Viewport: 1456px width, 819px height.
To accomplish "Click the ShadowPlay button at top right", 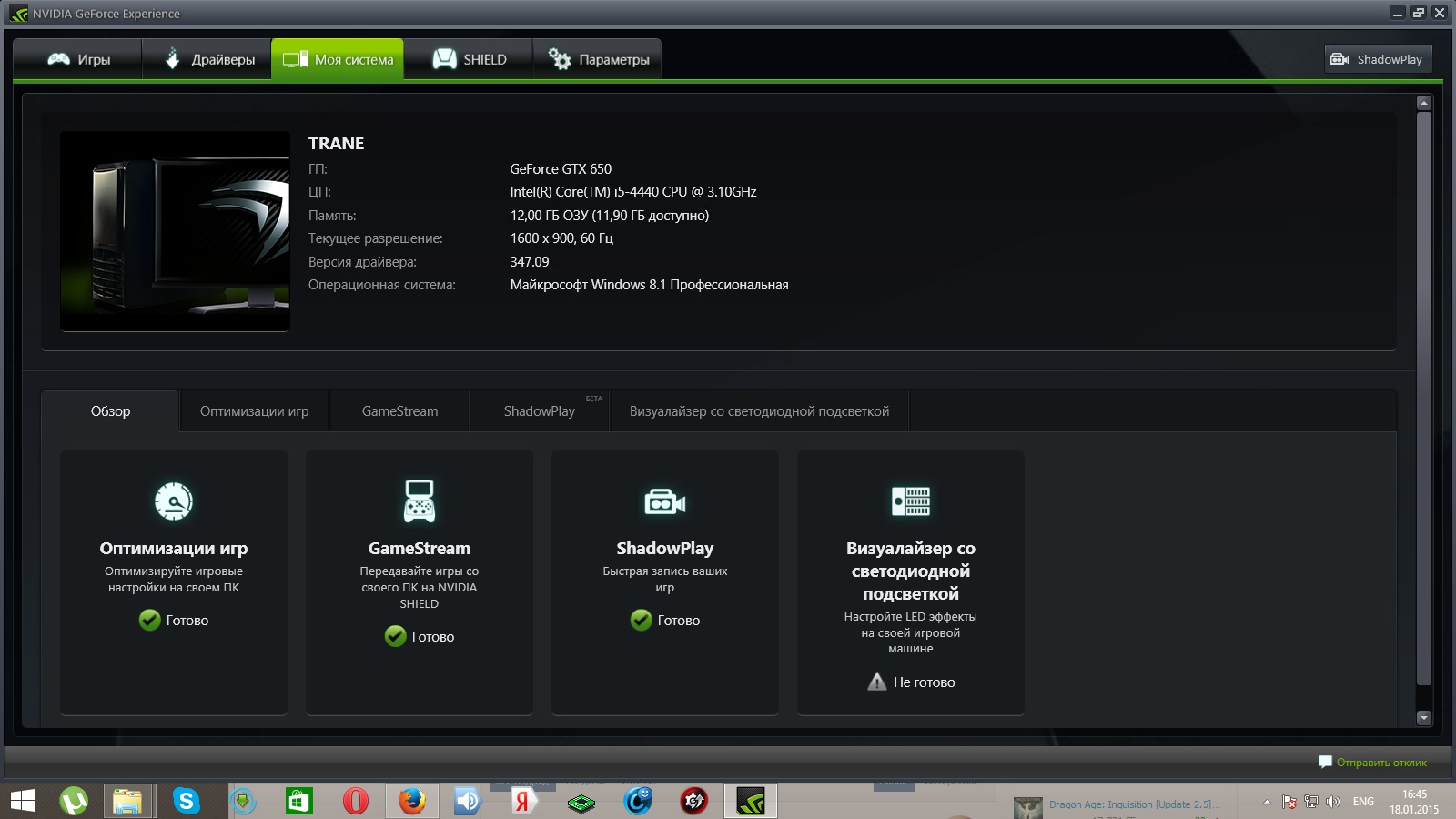I will point(1378,59).
